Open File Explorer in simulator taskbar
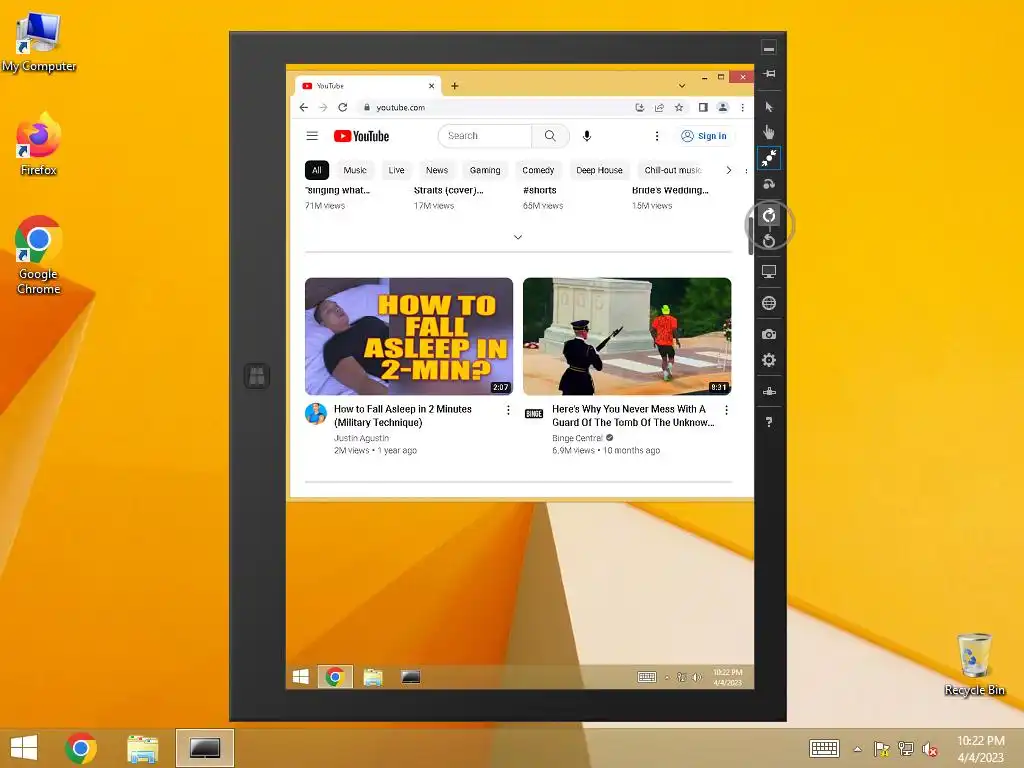1024x768 pixels. pos(373,677)
